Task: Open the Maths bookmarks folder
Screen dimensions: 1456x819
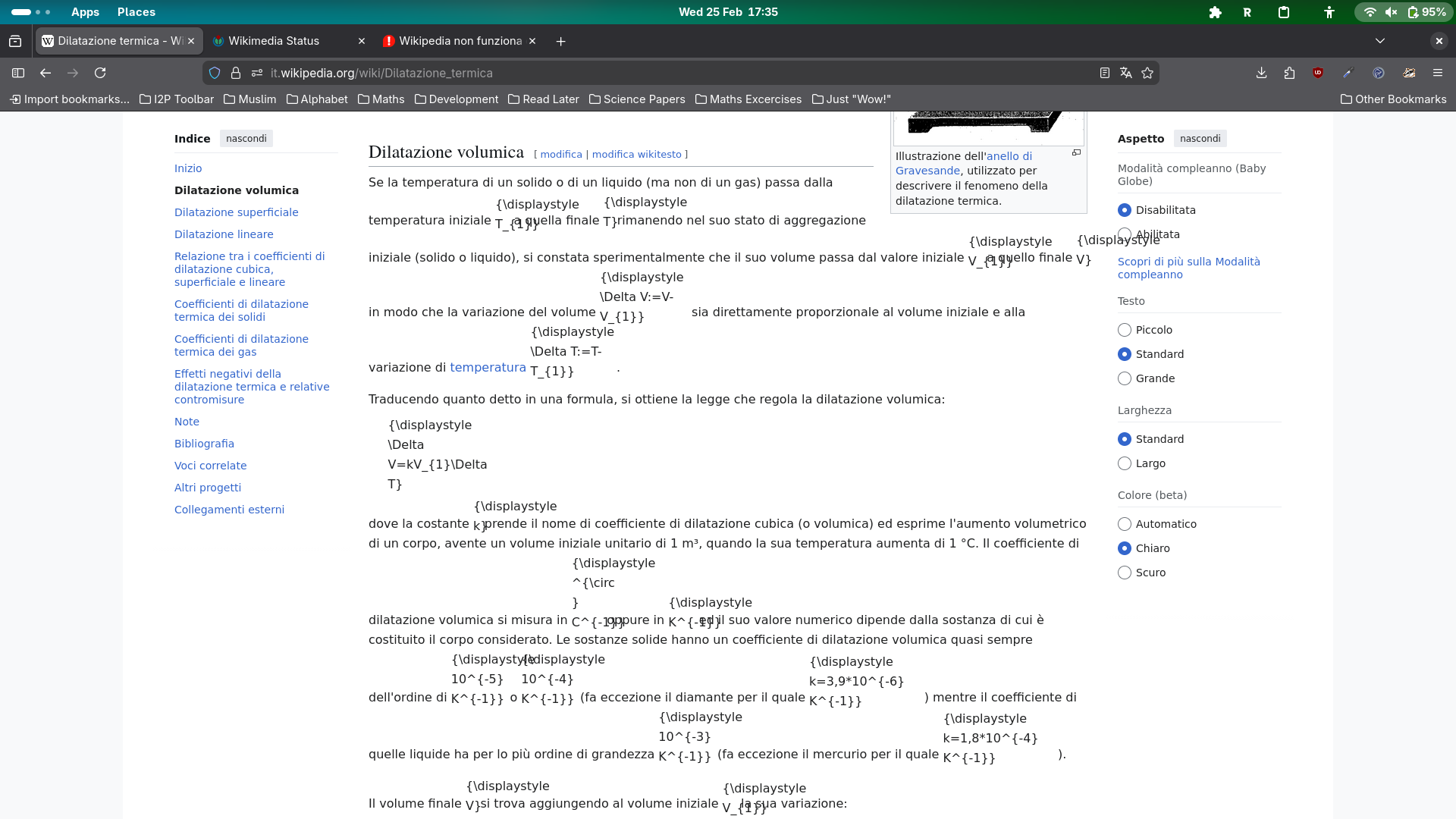Action: point(381,99)
